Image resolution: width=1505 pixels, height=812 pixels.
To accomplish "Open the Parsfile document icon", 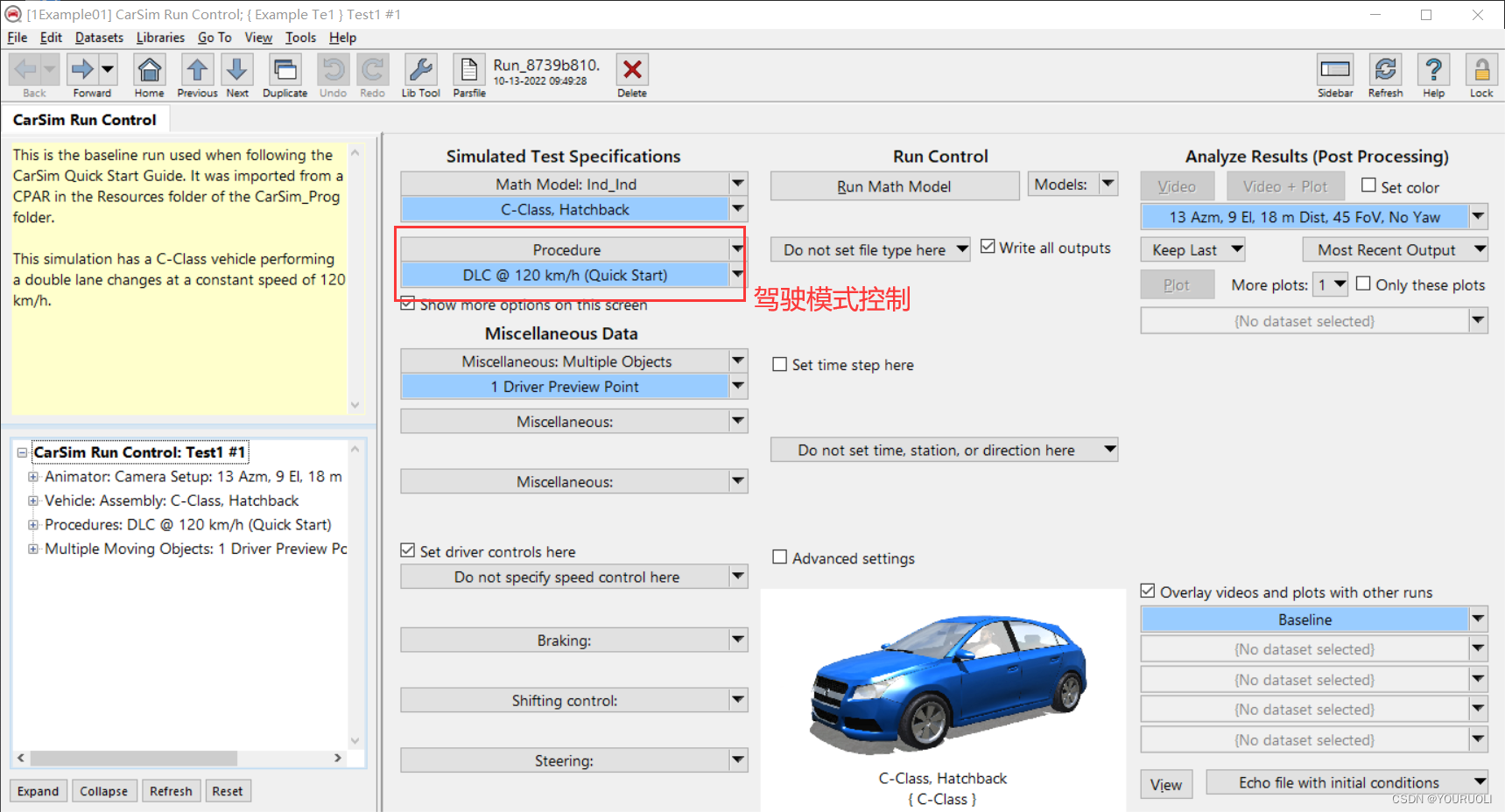I will coord(469,70).
